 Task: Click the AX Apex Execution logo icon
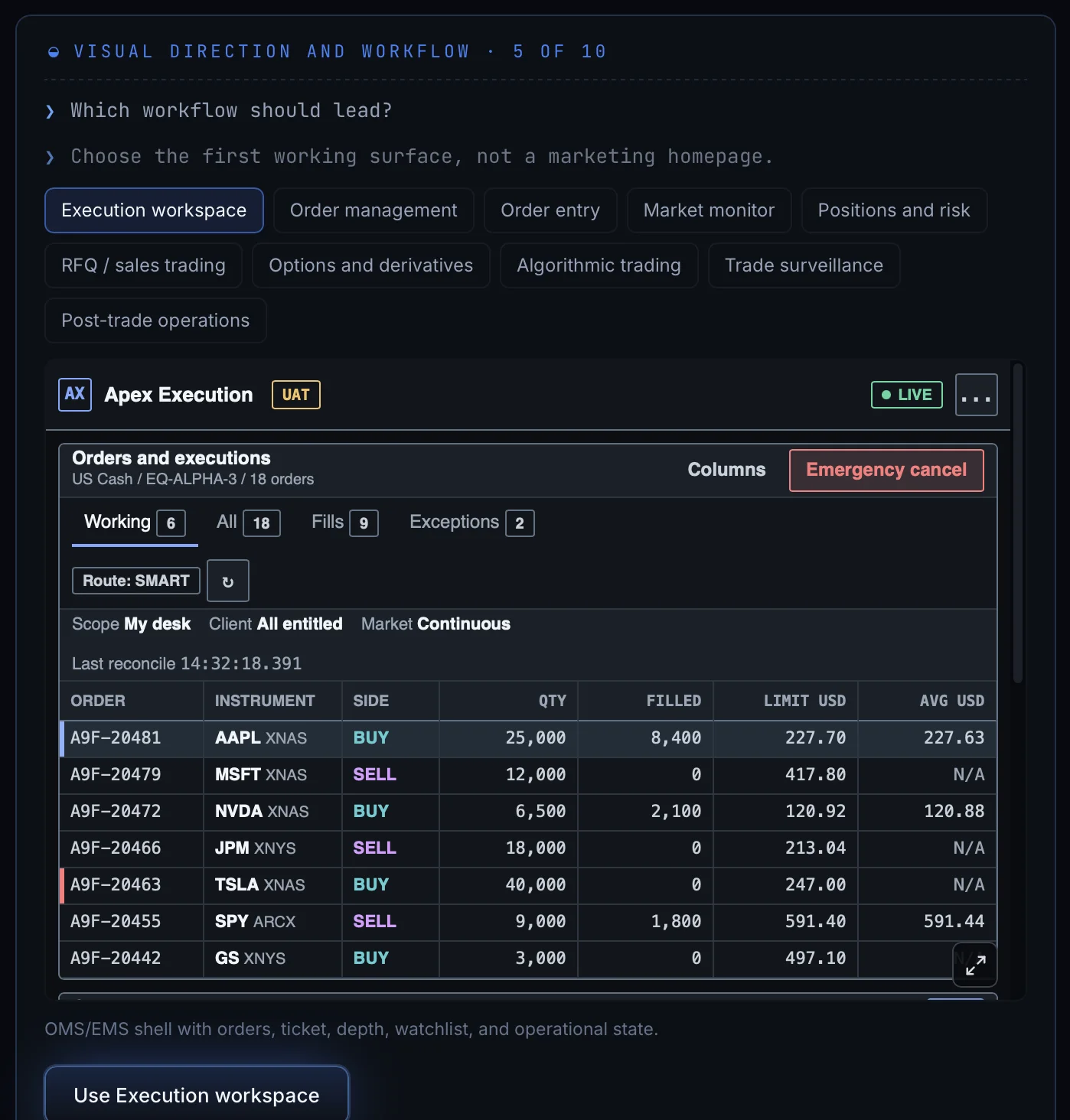tap(75, 395)
